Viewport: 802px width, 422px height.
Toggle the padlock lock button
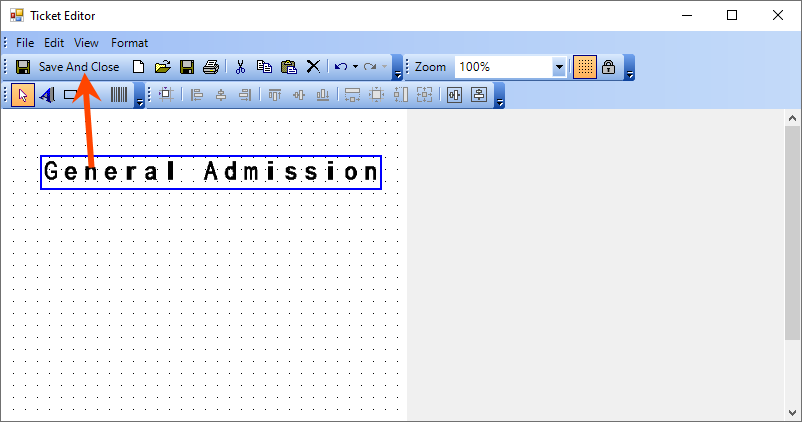pos(608,67)
